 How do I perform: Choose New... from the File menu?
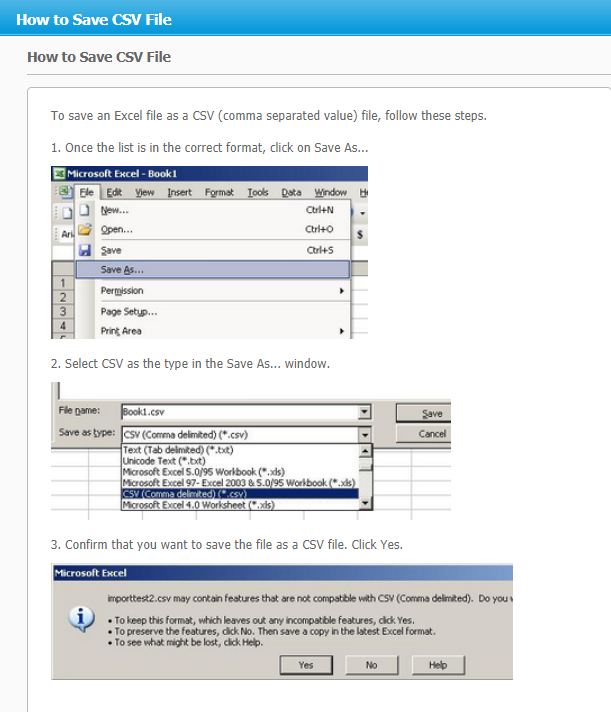point(213,210)
